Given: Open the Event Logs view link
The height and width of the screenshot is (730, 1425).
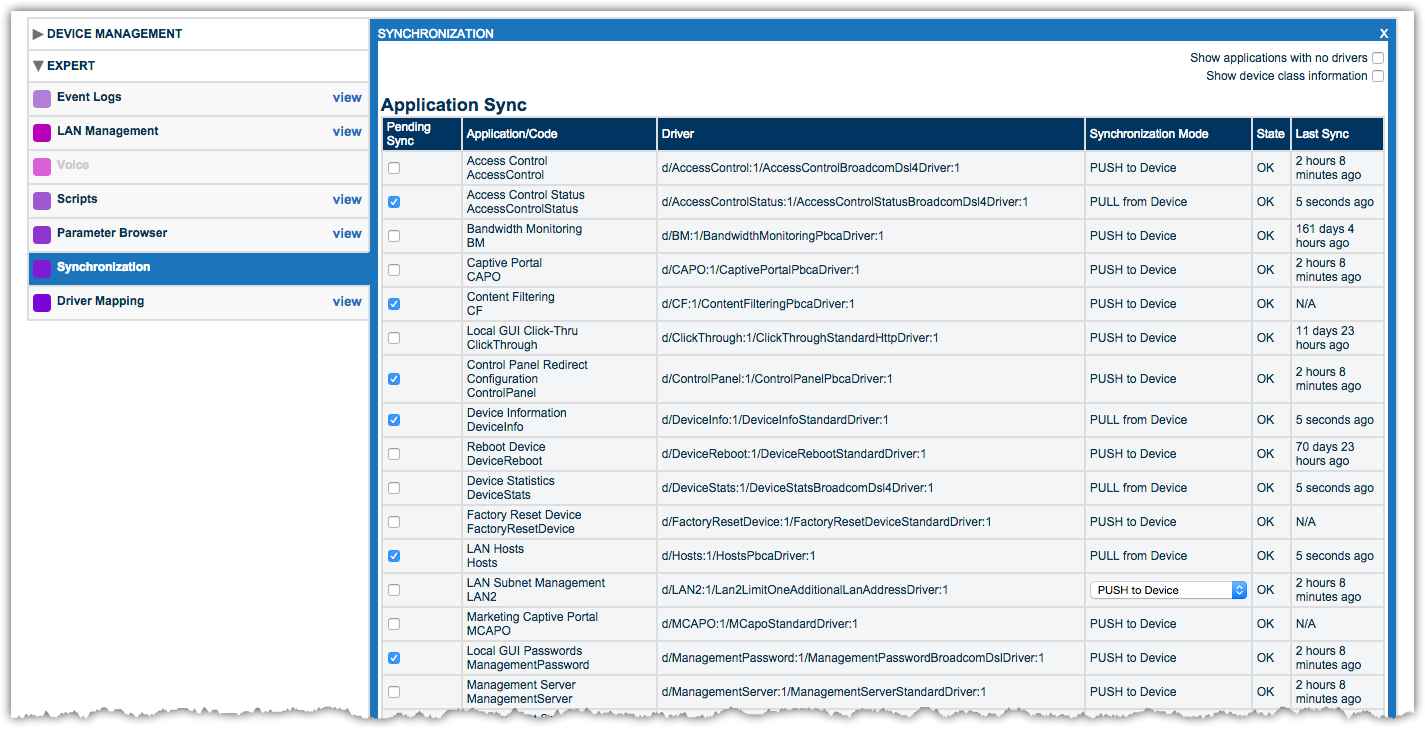Looking at the screenshot, I should [x=347, y=97].
